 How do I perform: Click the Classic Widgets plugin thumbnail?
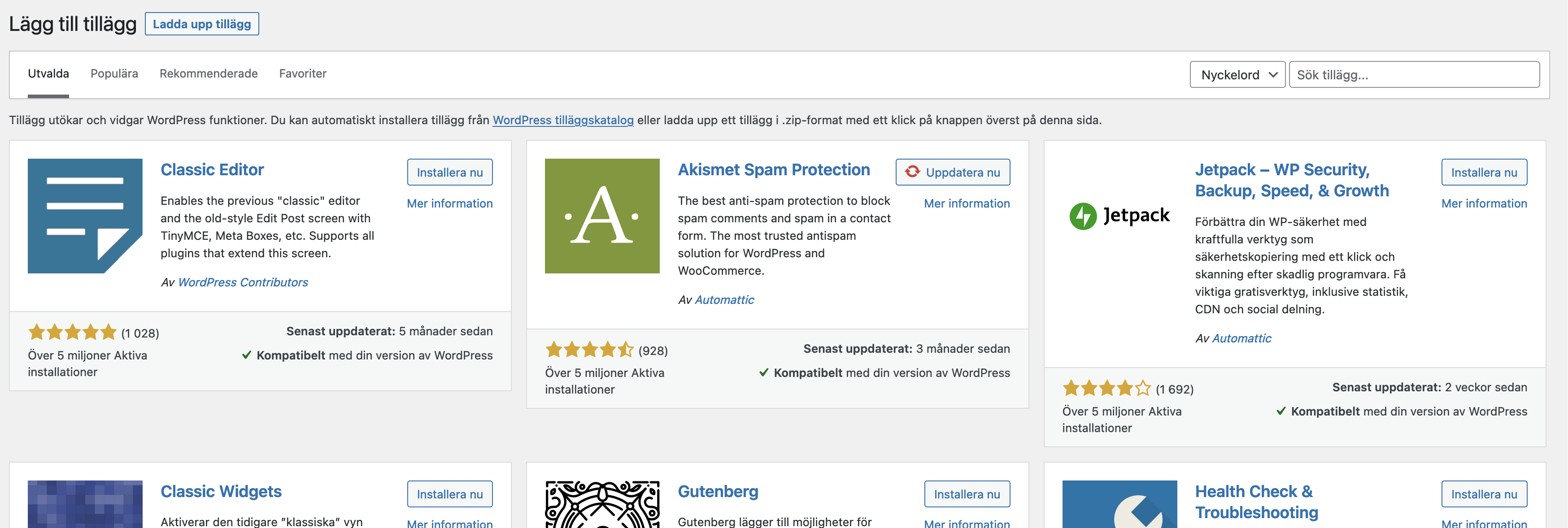[x=85, y=505]
